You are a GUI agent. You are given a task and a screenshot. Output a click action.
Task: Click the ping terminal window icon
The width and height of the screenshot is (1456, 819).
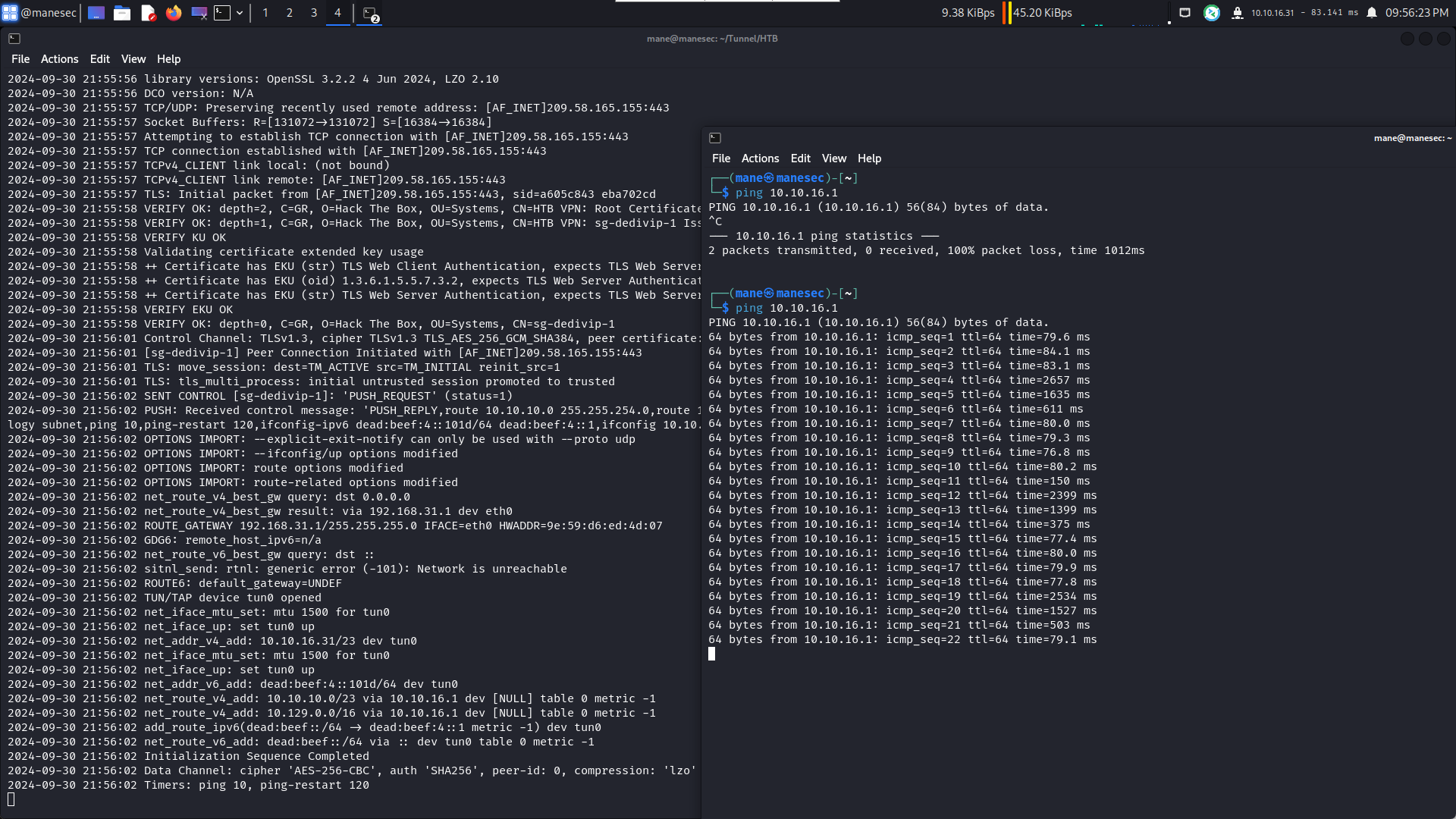coord(714,138)
